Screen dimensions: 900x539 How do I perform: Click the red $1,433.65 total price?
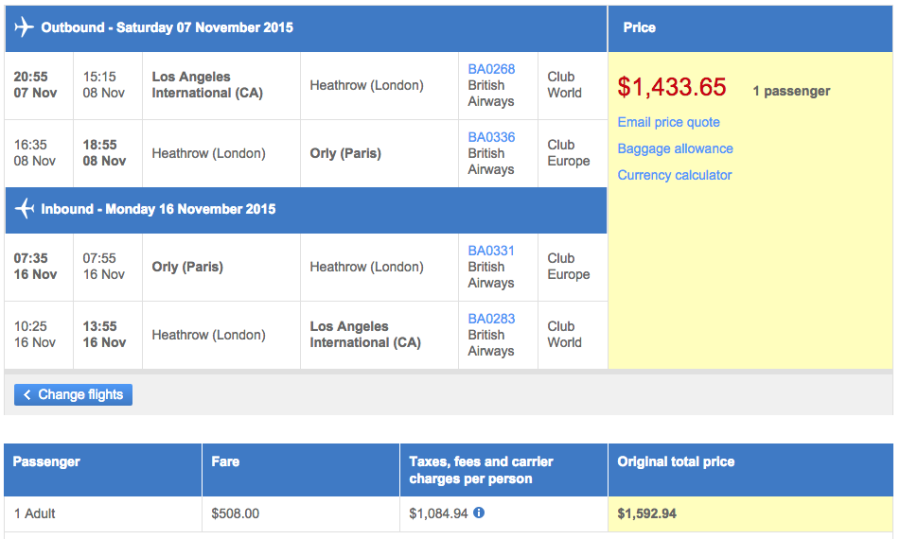click(x=671, y=88)
